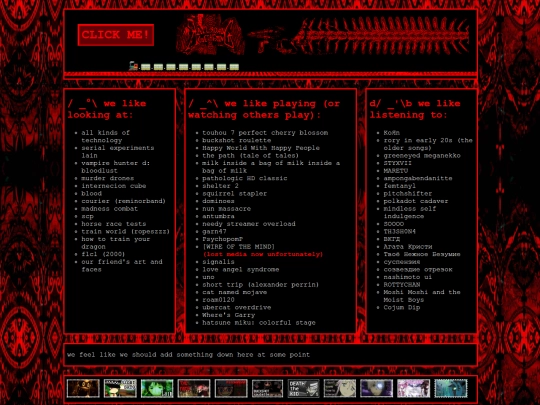The width and height of the screenshot is (540, 405).
Task: Open the DEATH the KID stamp
Action: click(x=303, y=388)
